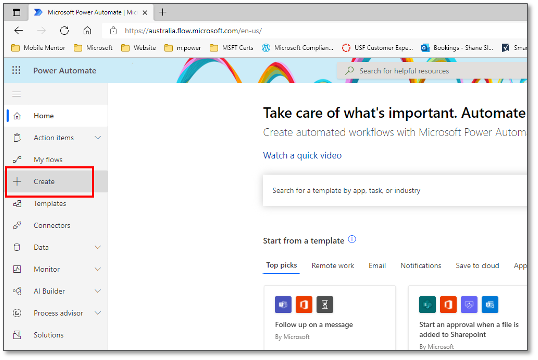Click the browser forward arrow
The width and height of the screenshot is (538, 360).
tap(42, 31)
